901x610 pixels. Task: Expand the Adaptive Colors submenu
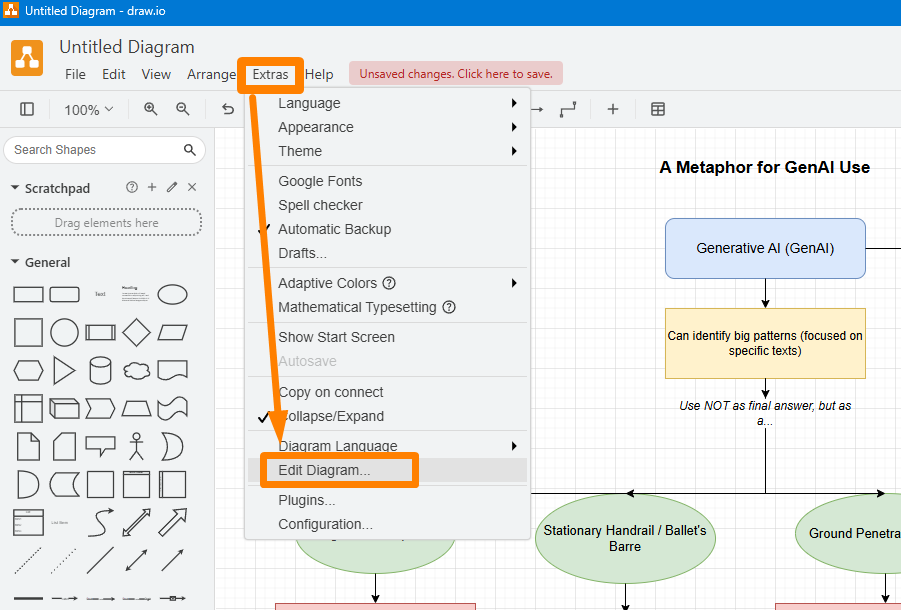387,283
